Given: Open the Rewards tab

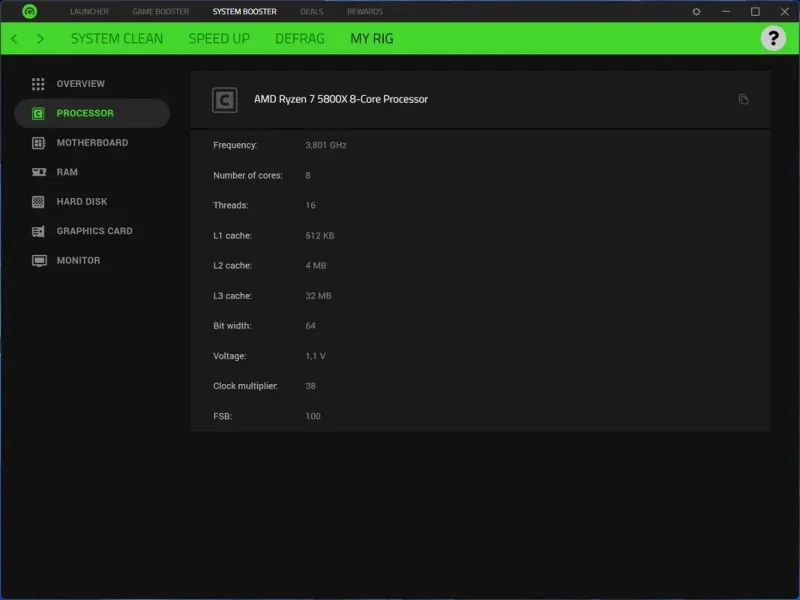Looking at the screenshot, I should coord(365,11).
